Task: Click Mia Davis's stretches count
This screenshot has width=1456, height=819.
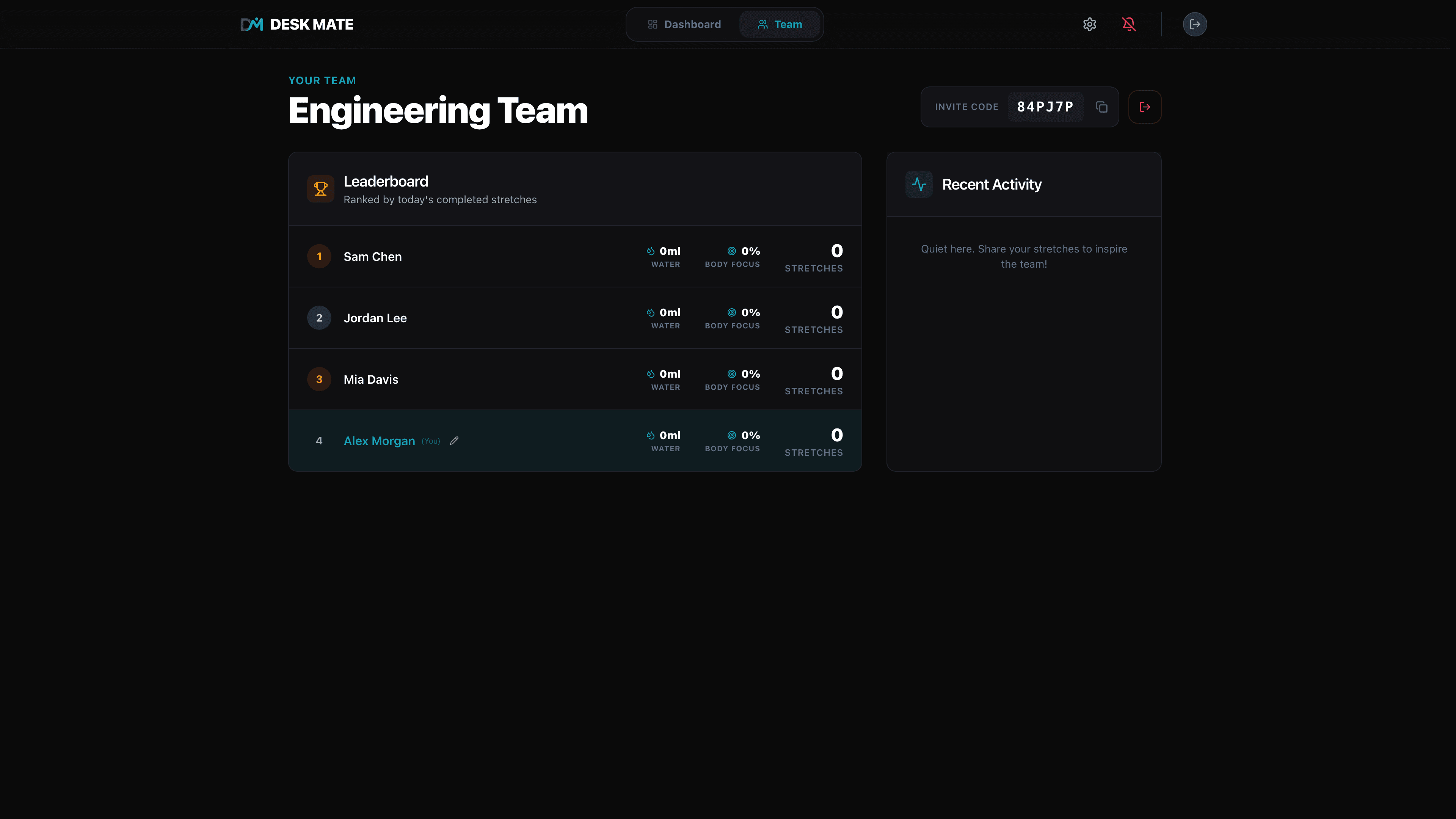Action: [x=836, y=373]
